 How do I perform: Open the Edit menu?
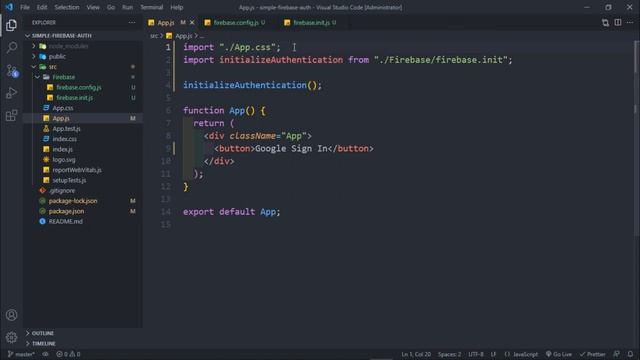[42, 7]
